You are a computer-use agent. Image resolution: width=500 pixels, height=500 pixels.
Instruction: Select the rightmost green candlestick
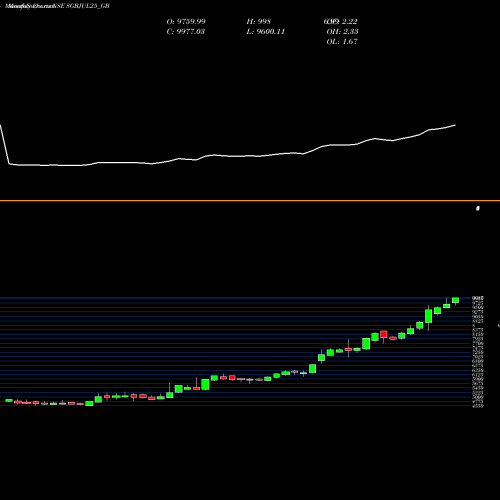coord(455,300)
